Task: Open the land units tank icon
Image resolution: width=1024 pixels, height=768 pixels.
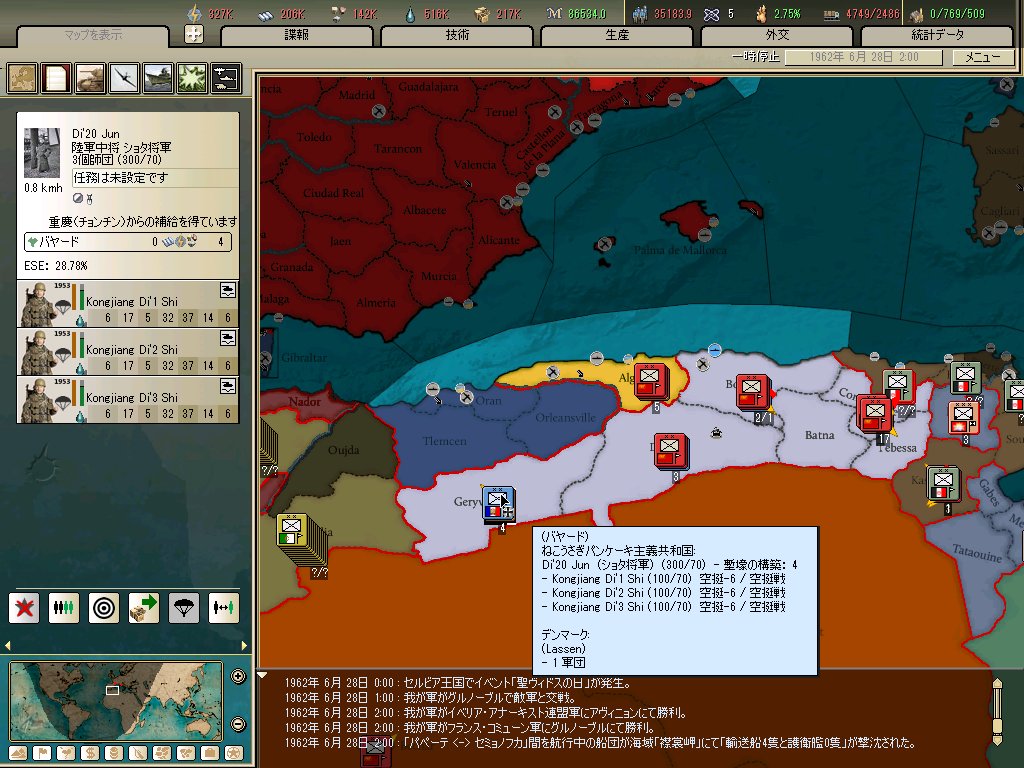Action: (89, 78)
